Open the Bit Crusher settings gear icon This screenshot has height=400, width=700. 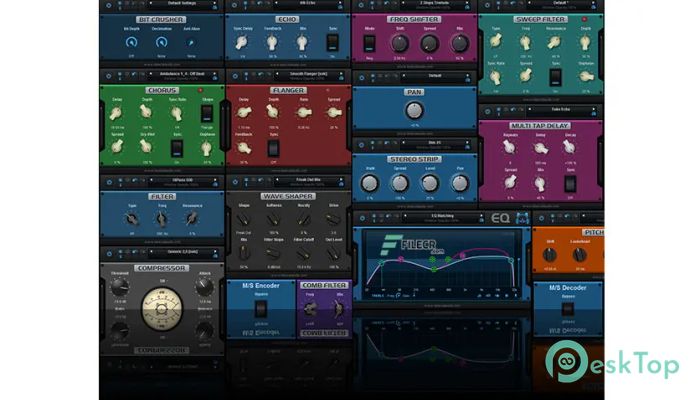(108, 5)
